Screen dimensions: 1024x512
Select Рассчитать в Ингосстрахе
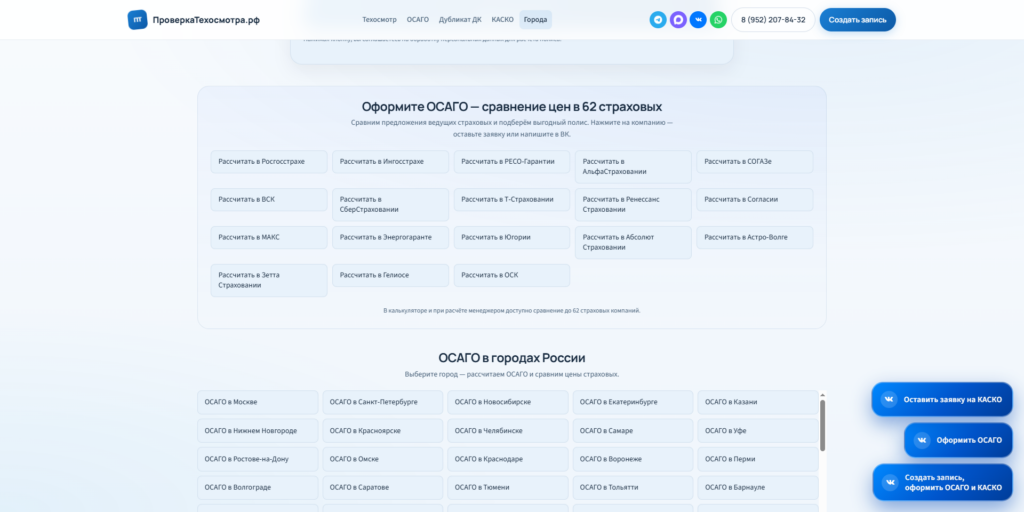coord(391,162)
